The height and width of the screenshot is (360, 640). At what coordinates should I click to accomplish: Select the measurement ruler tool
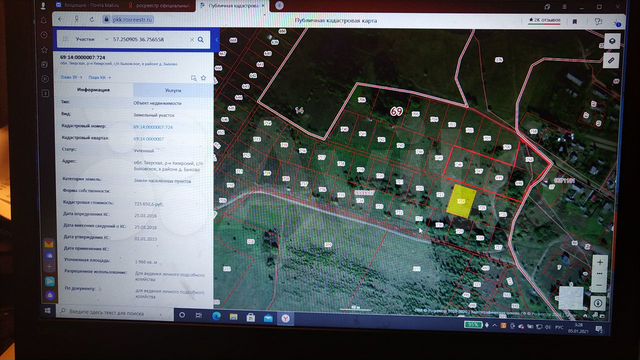(x=611, y=60)
